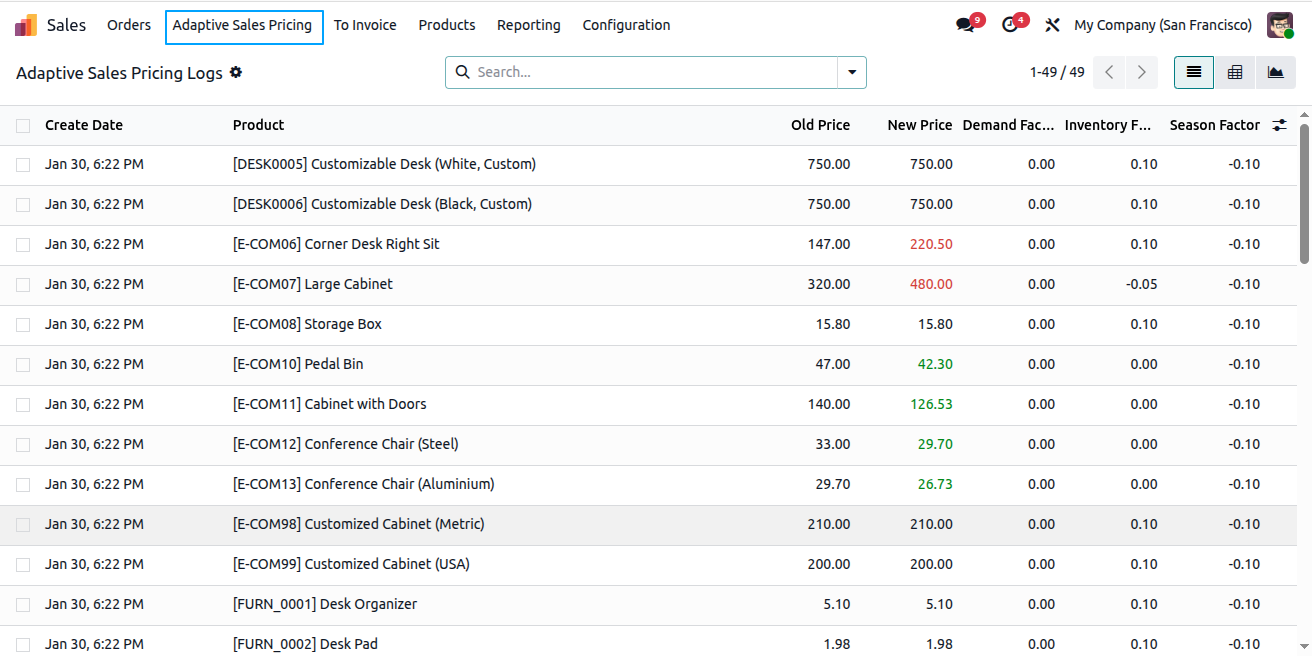Open the Adaptive Sales Pricing menu
The width and height of the screenshot is (1312, 656).
point(243,26)
